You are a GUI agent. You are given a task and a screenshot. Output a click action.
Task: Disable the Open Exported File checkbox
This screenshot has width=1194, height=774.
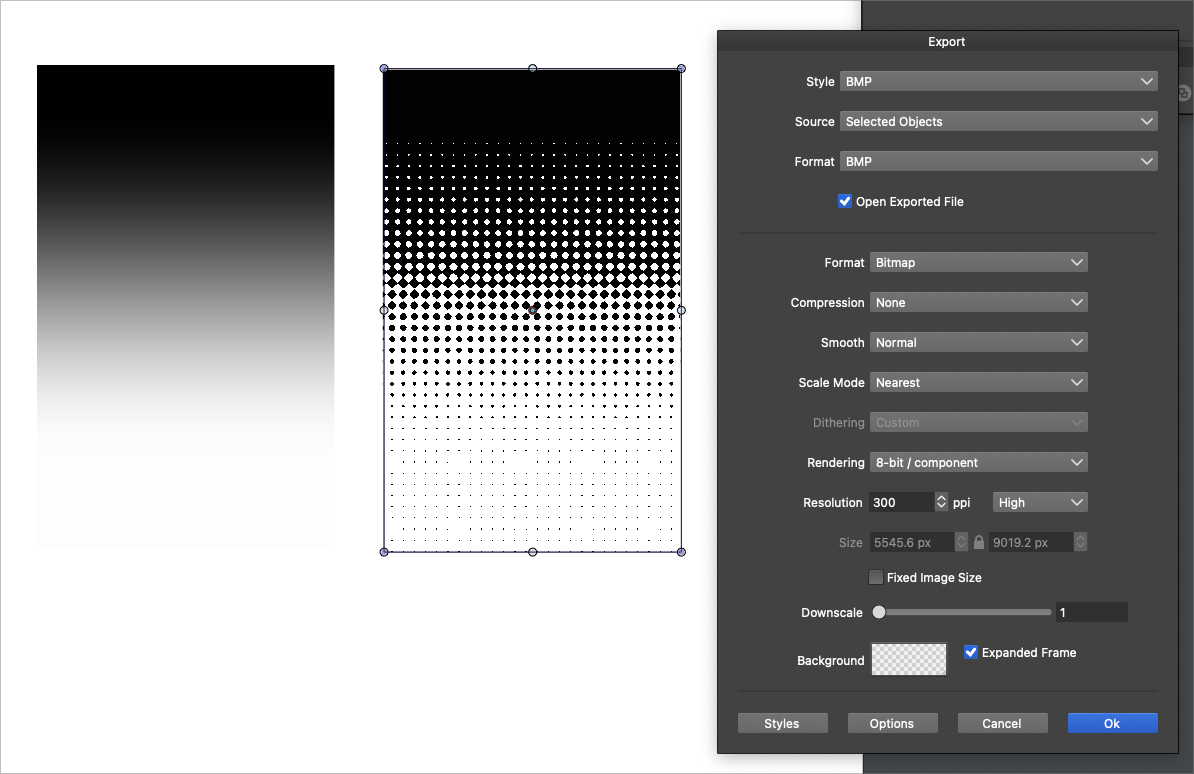pos(845,201)
